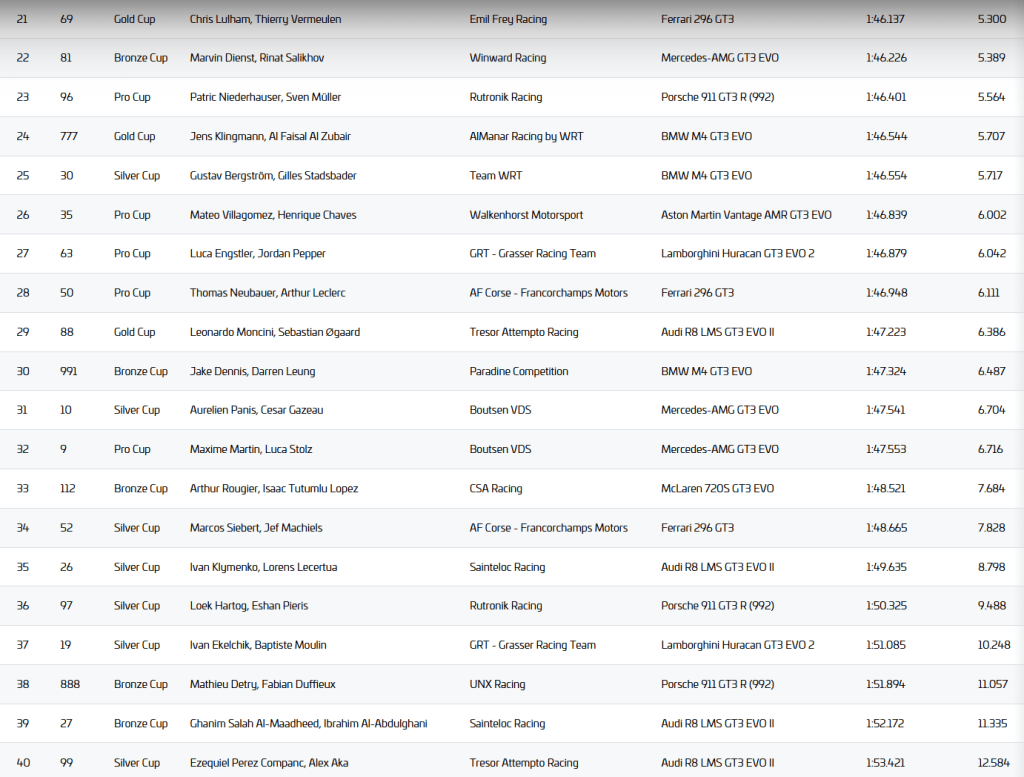Click team Winward Racing

click(x=507, y=57)
